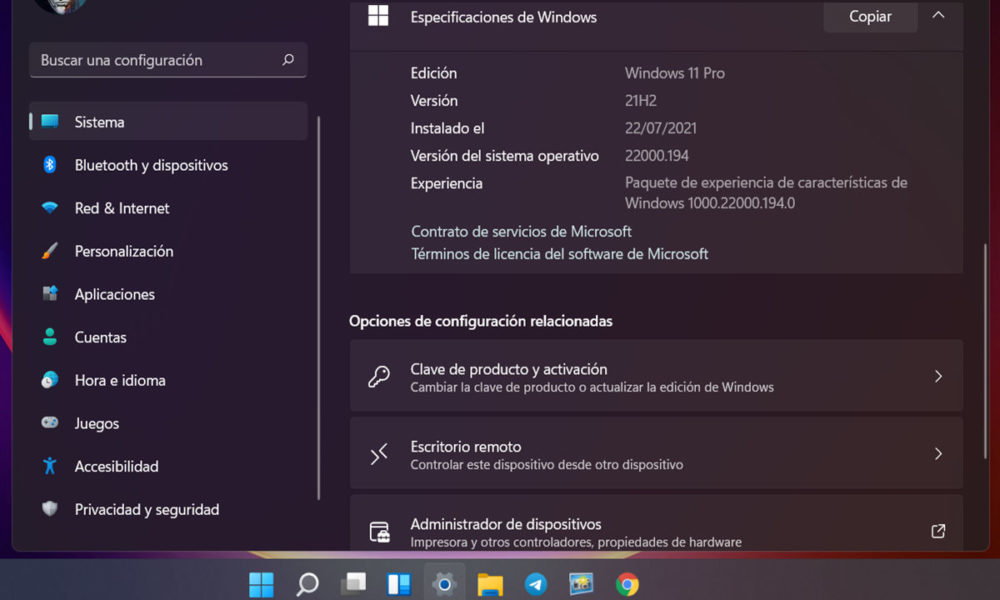
Task: Click the Red & Internet globe icon
Action: click(52, 208)
